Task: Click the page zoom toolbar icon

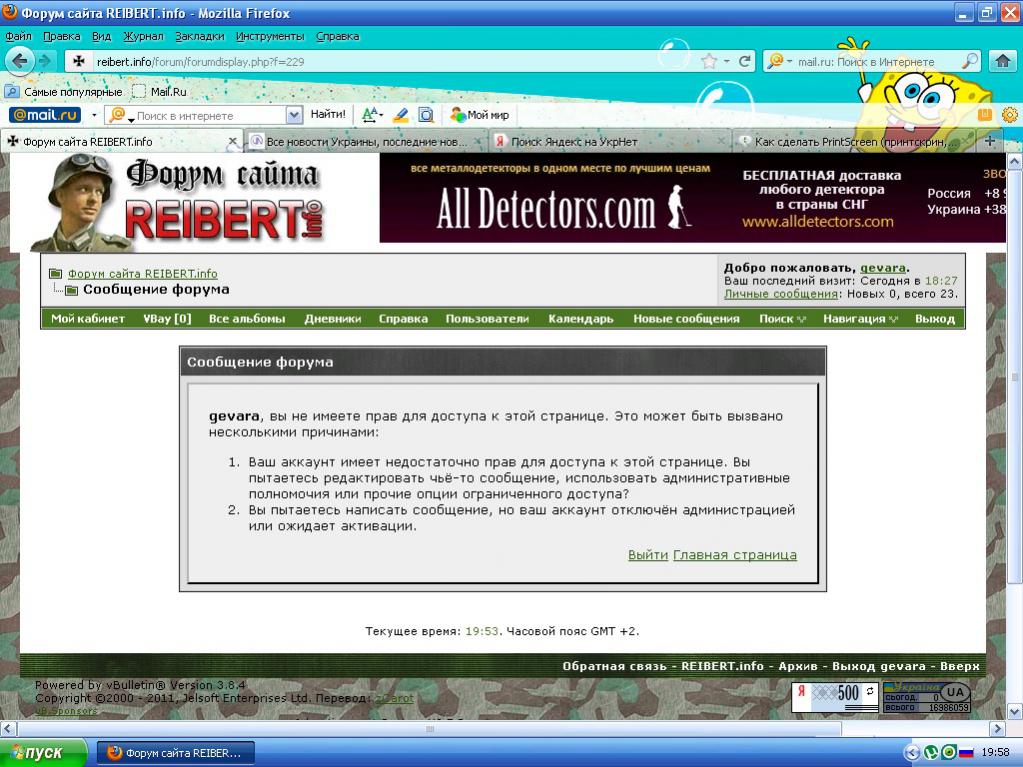Action: [x=426, y=115]
